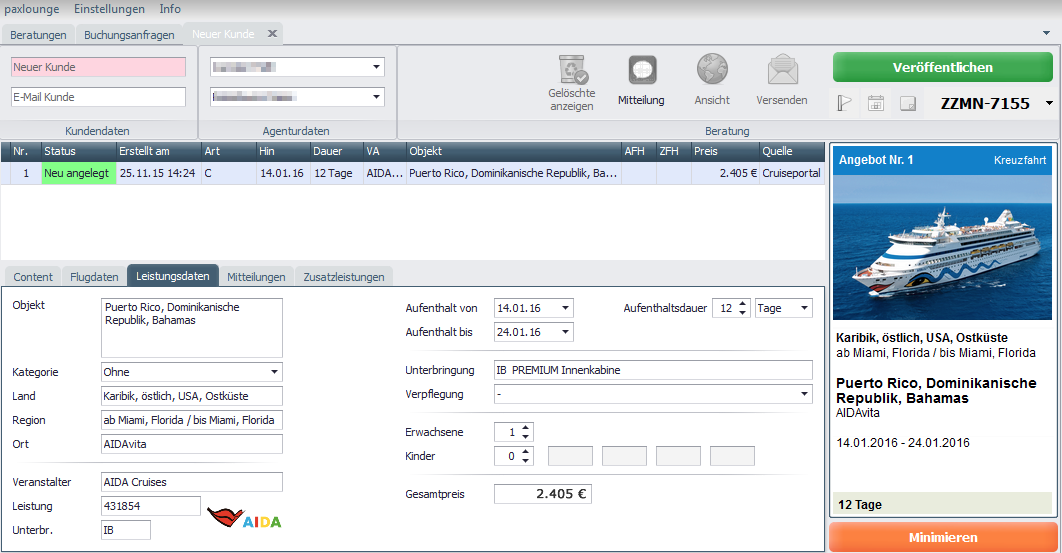Open the Verpflegung dropdown

(x=804, y=394)
